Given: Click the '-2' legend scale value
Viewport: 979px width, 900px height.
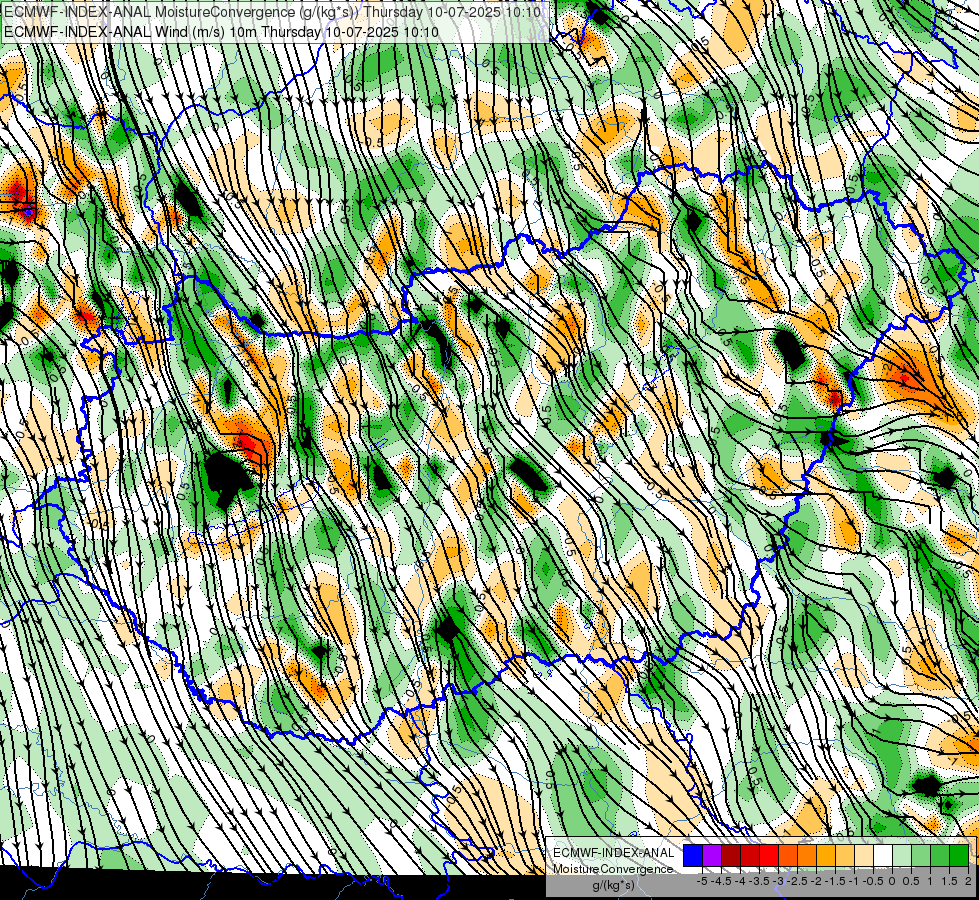Looking at the screenshot, I should tap(817, 881).
